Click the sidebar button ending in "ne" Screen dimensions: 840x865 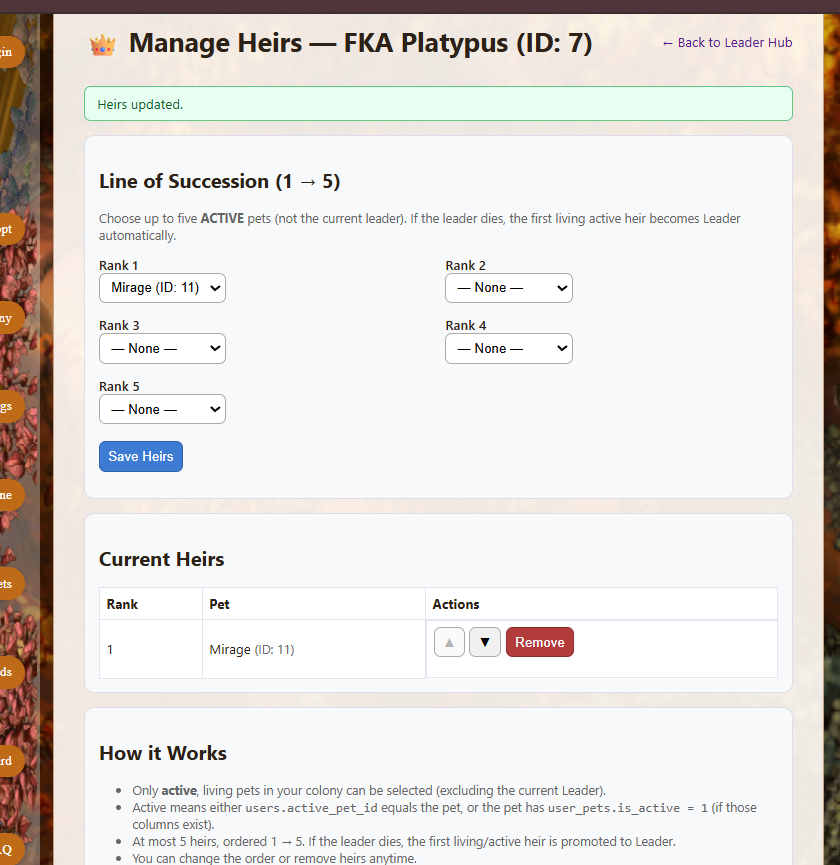8,495
